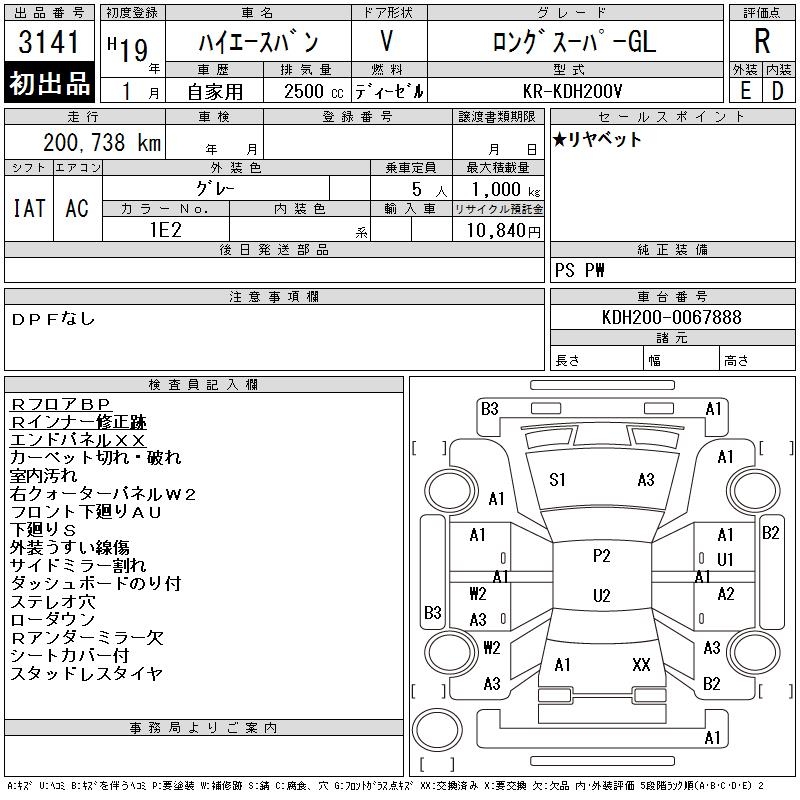Select the note 外装うすい線傷
Image resolution: width=800 pixels, height=800 pixels.
[69, 547]
